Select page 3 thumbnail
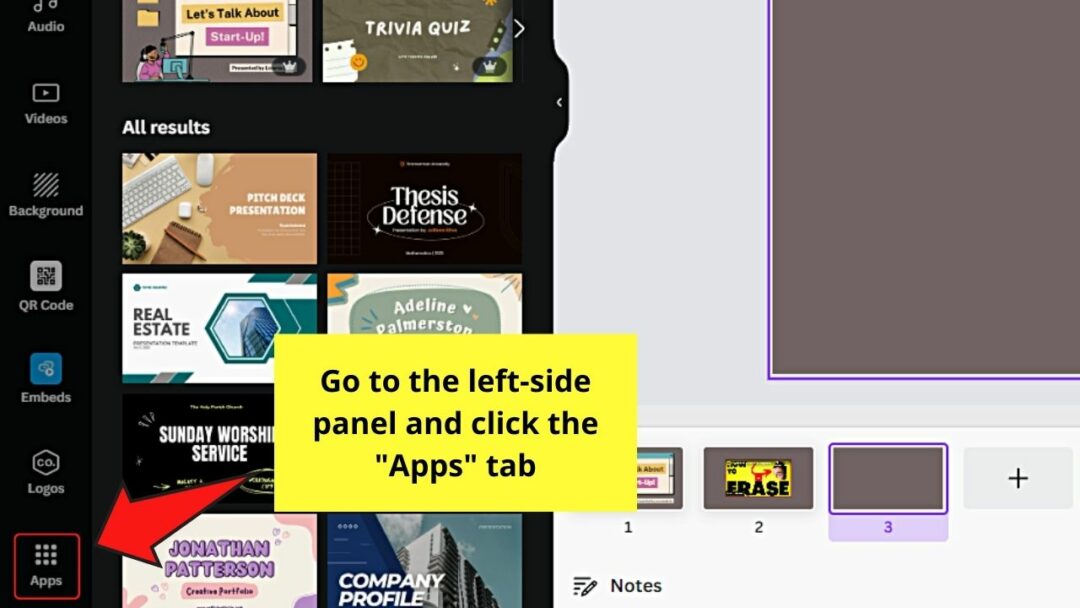The width and height of the screenshot is (1080, 608). 888,478
